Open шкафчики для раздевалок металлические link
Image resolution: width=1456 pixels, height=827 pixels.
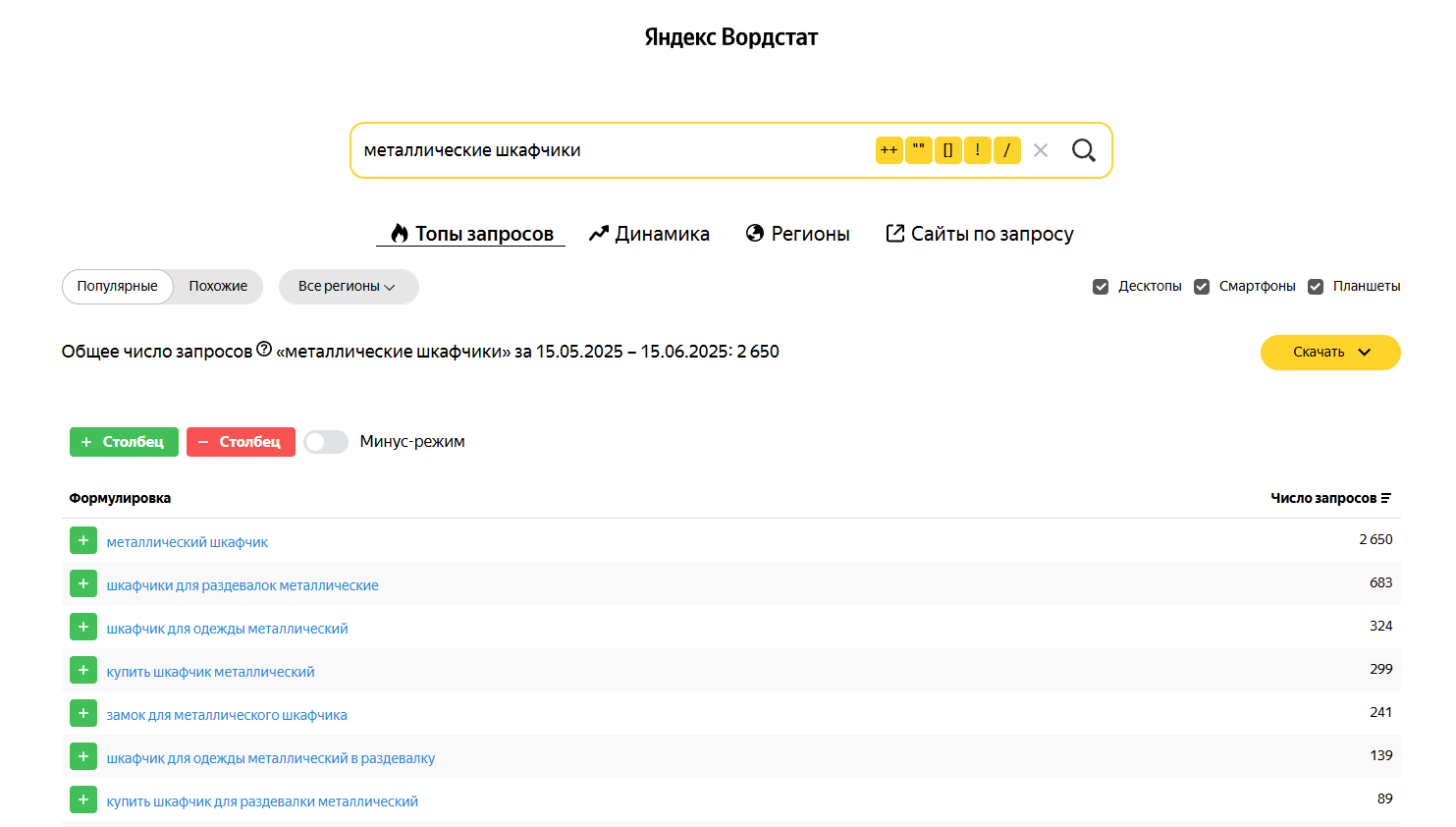[243, 585]
